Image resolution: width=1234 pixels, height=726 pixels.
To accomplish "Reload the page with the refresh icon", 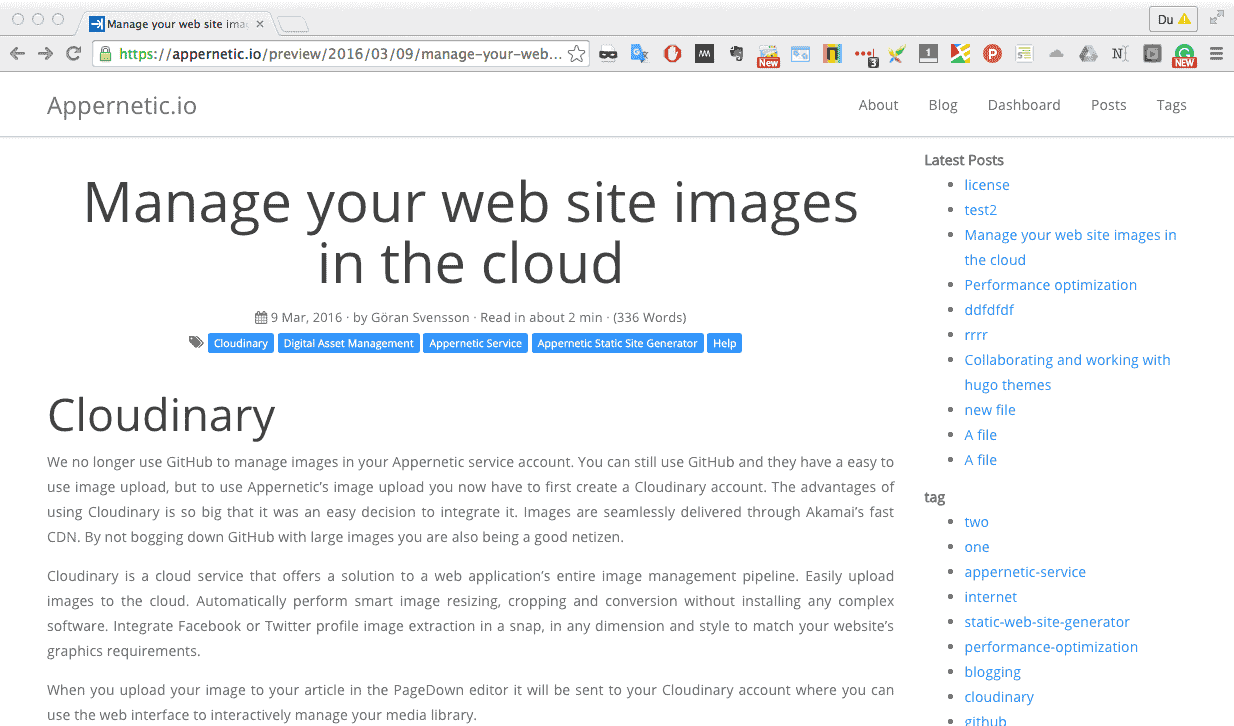I will point(73,54).
